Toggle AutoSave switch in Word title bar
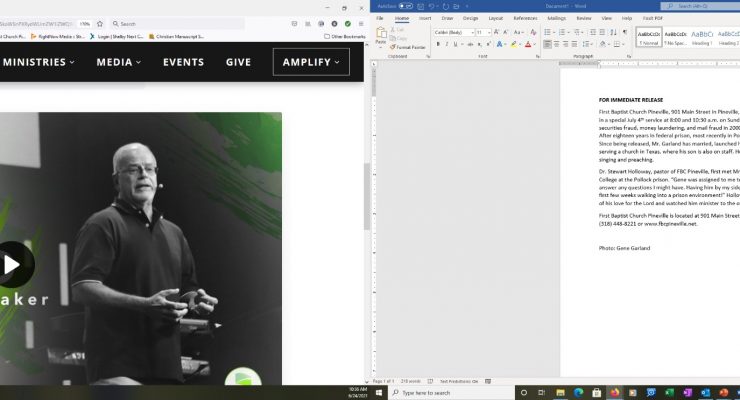The width and height of the screenshot is (740, 400). (405, 6)
